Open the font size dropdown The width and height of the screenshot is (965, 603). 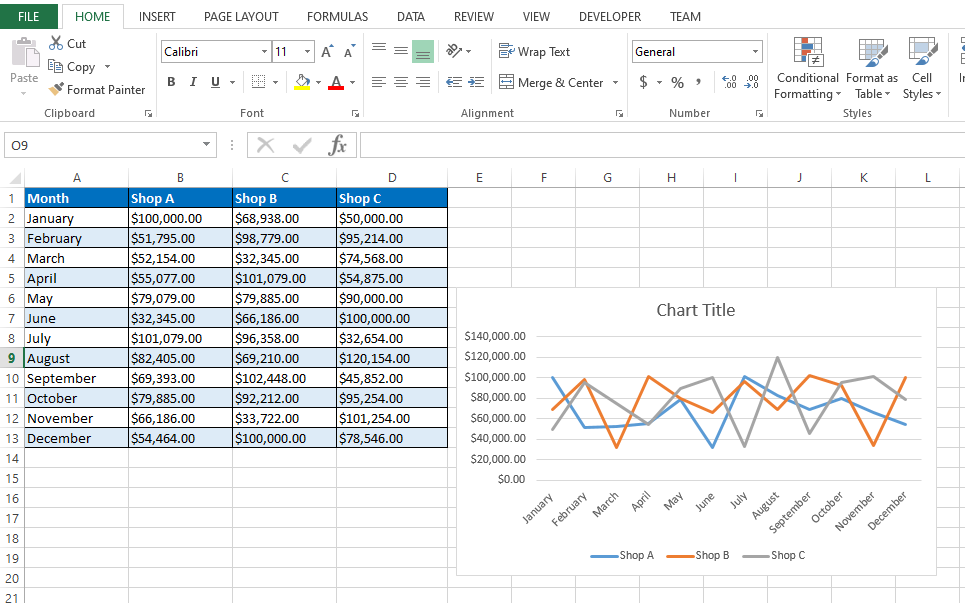[306, 51]
